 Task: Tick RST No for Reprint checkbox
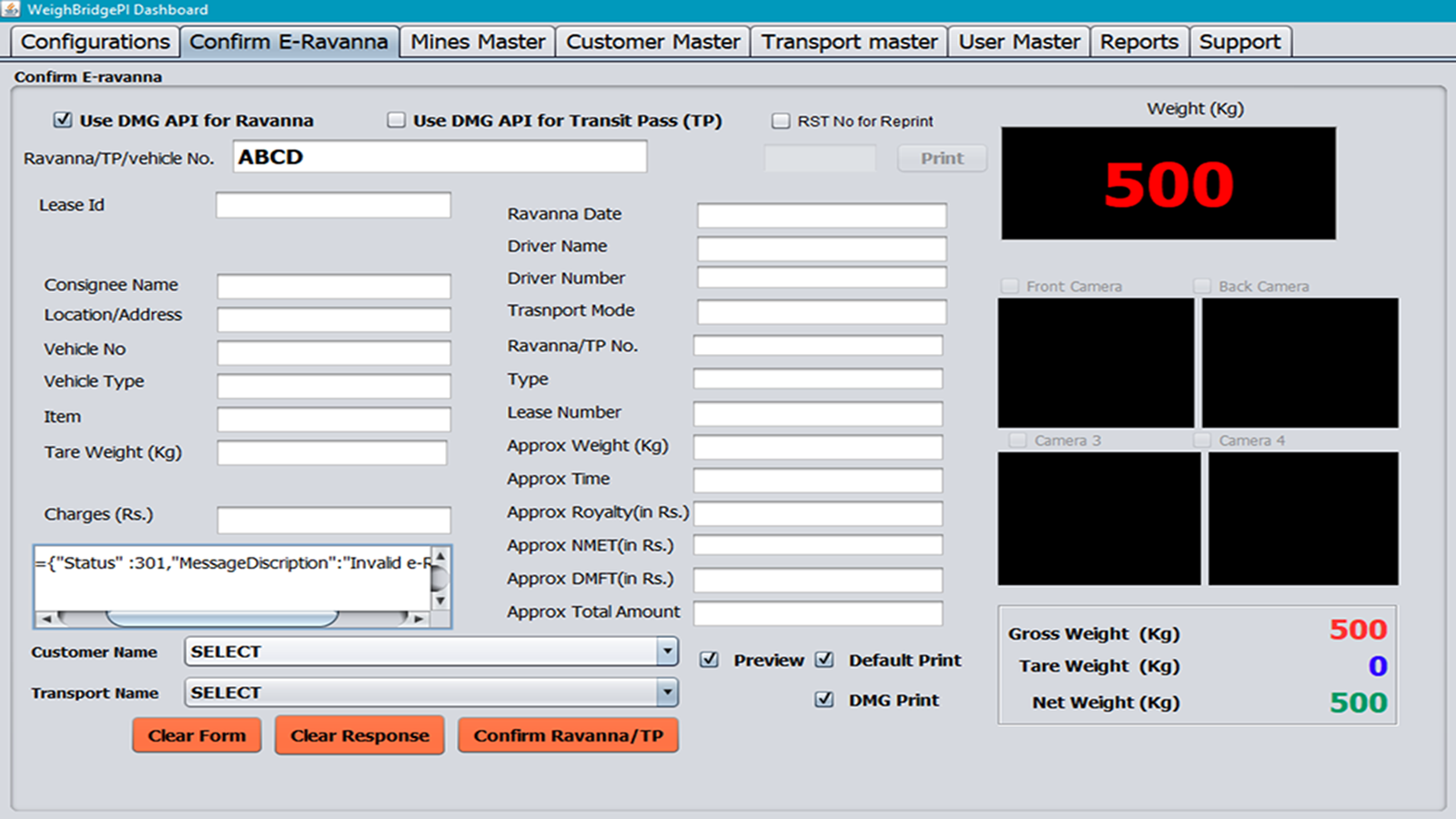(x=781, y=121)
